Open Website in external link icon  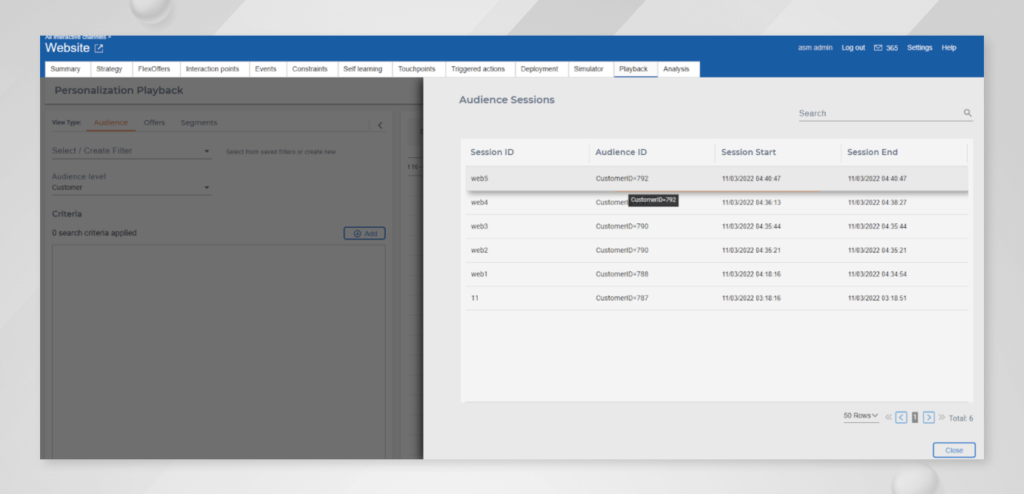(98, 48)
